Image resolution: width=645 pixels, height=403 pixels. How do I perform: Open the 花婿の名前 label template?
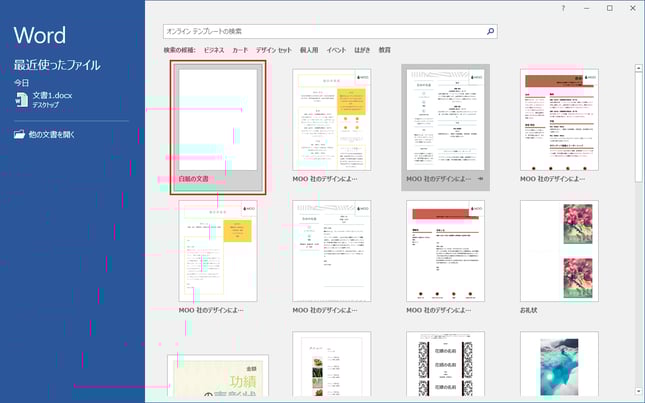(445, 364)
